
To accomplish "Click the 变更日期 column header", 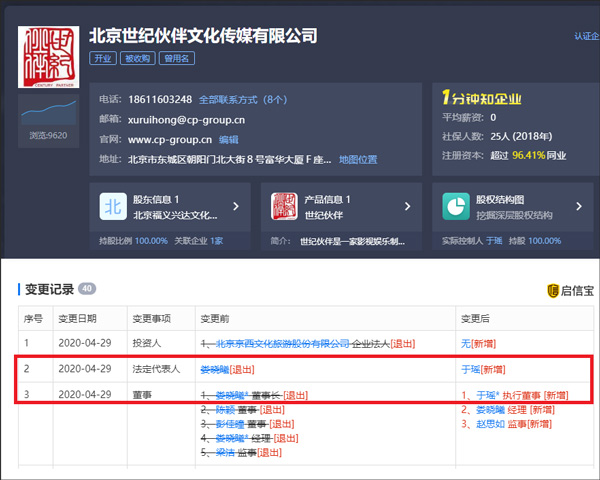I will 77,318.
